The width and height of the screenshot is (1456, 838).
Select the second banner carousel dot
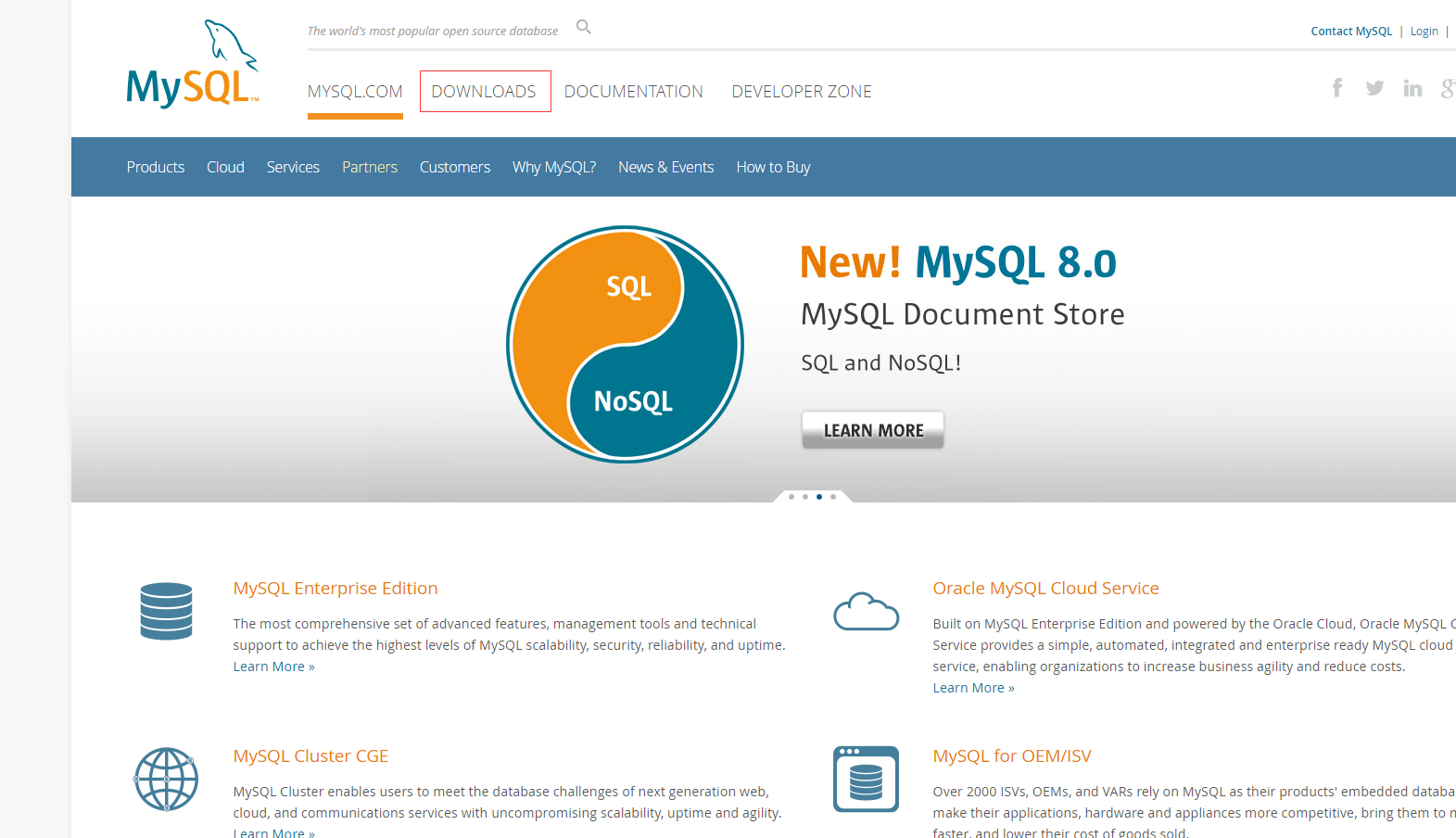[805, 497]
